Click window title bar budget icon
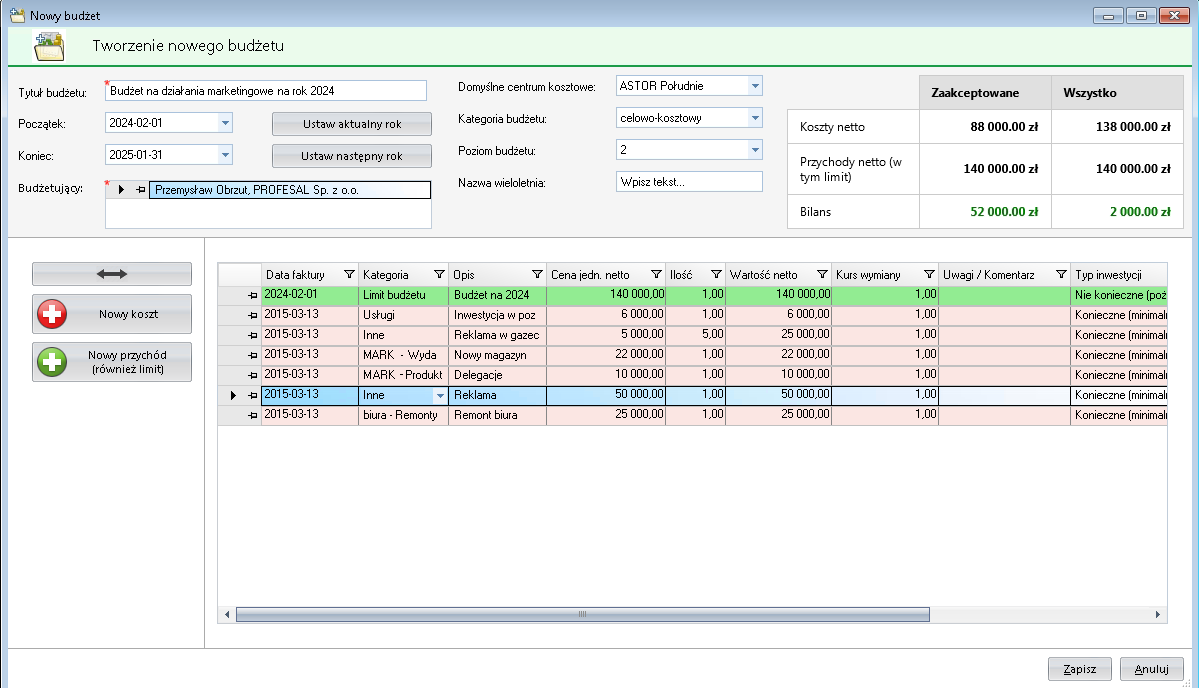 point(17,15)
